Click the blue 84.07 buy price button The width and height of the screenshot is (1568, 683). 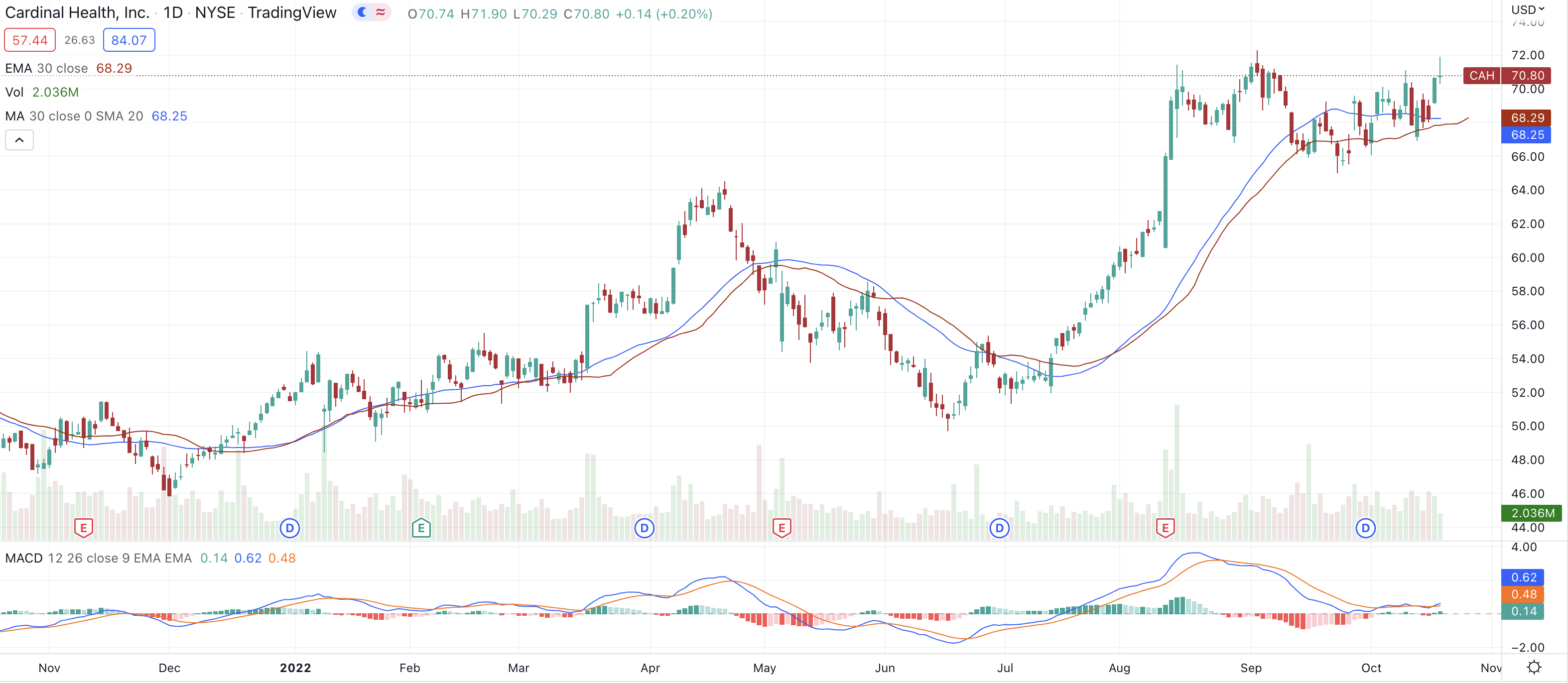129,40
